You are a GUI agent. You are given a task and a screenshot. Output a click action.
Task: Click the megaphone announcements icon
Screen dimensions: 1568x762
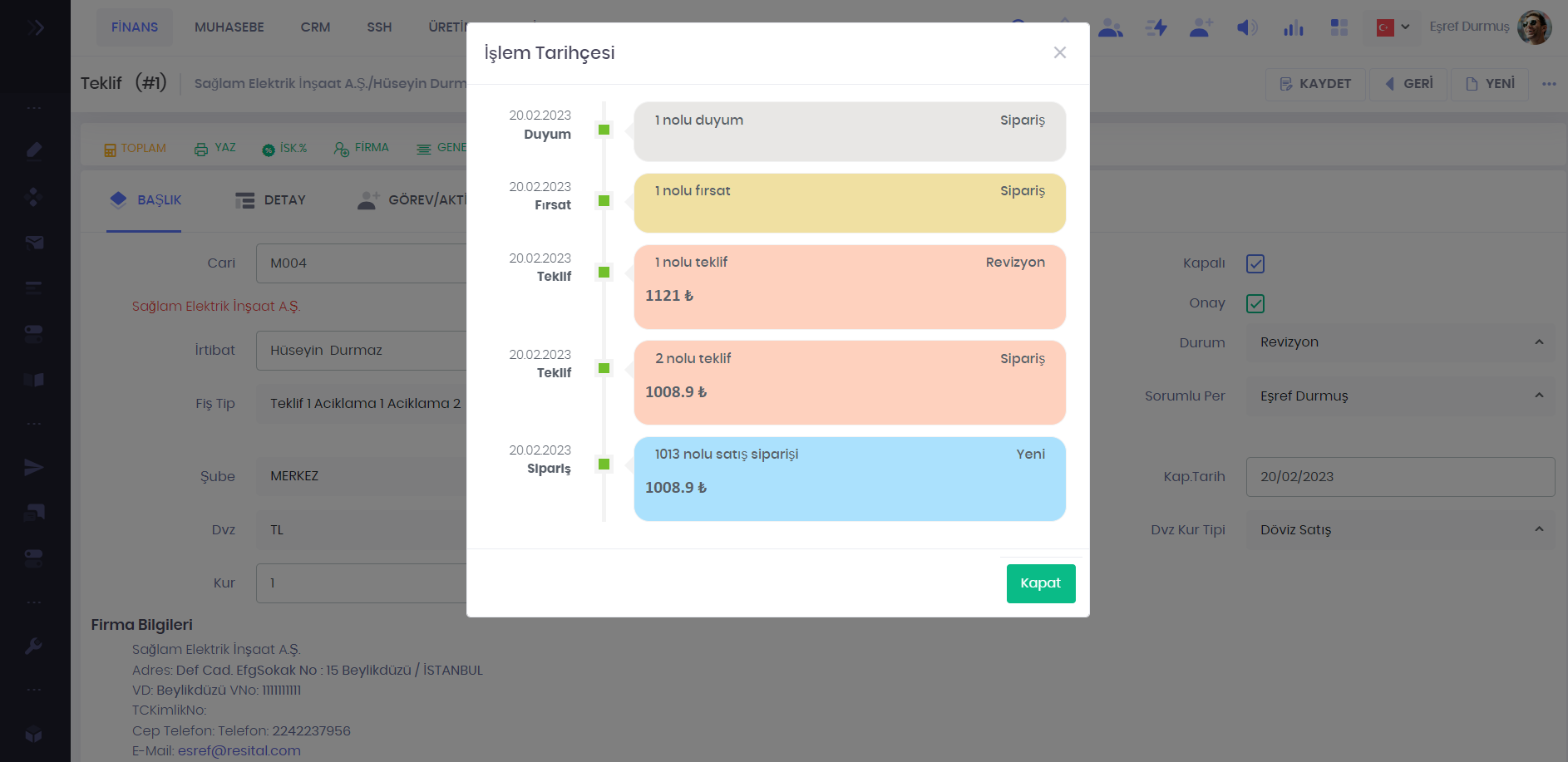coord(1246,27)
